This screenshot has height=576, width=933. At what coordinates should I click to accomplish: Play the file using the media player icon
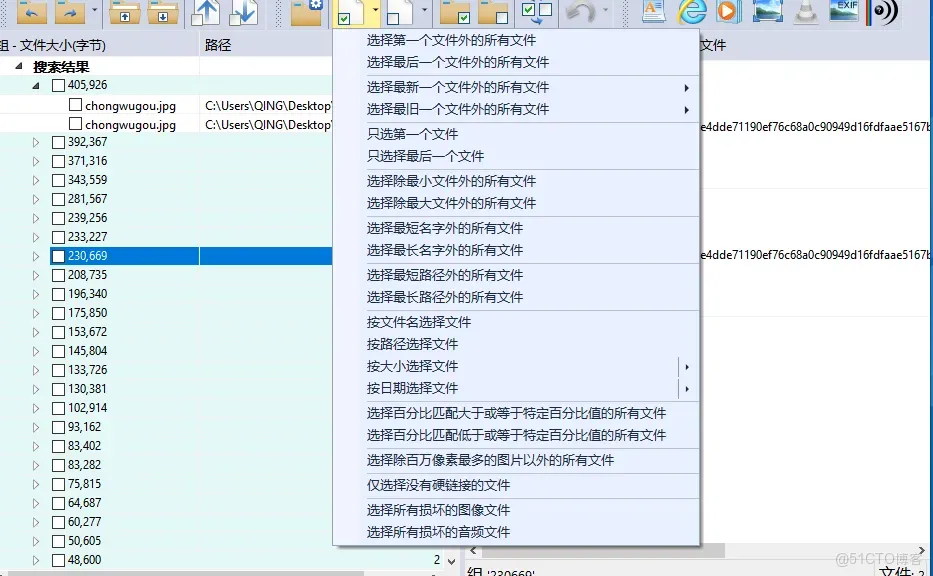[x=728, y=13]
